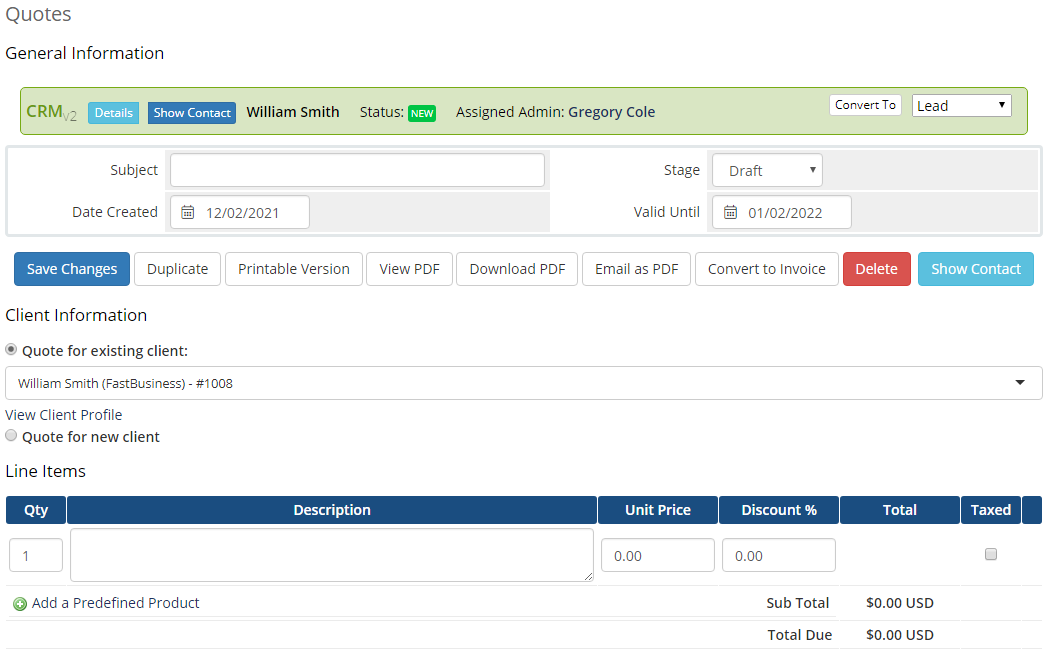Select Quote for new client radio
1048x656 pixels.
pyautogui.click(x=11, y=435)
